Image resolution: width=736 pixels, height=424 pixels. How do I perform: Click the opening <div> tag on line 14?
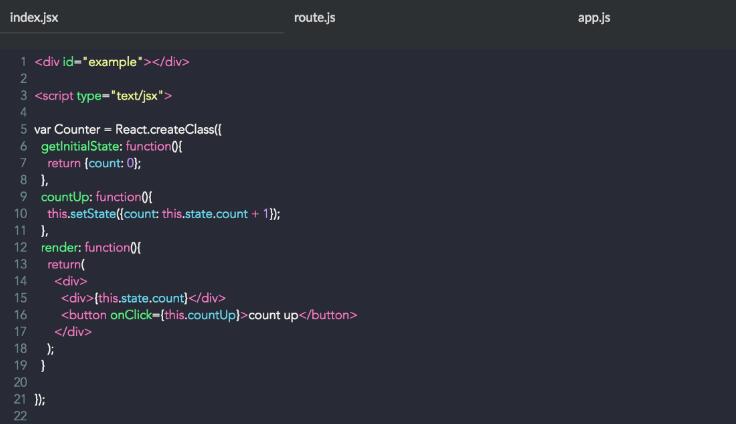tap(71, 281)
